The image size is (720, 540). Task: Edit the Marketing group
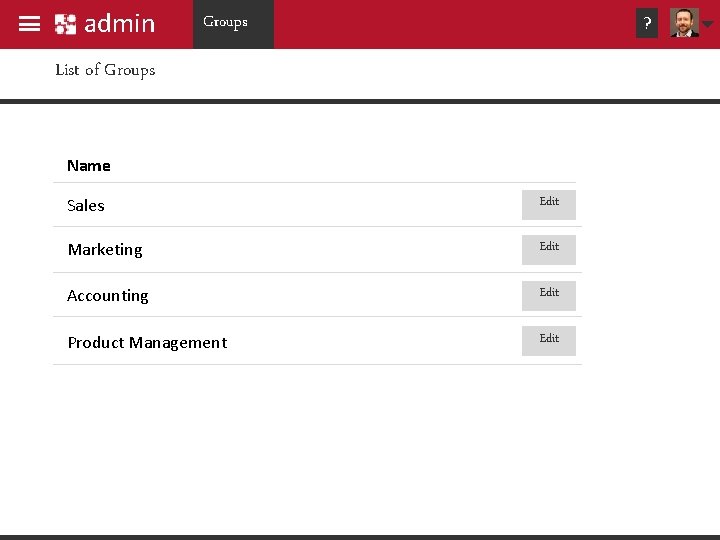549,250
